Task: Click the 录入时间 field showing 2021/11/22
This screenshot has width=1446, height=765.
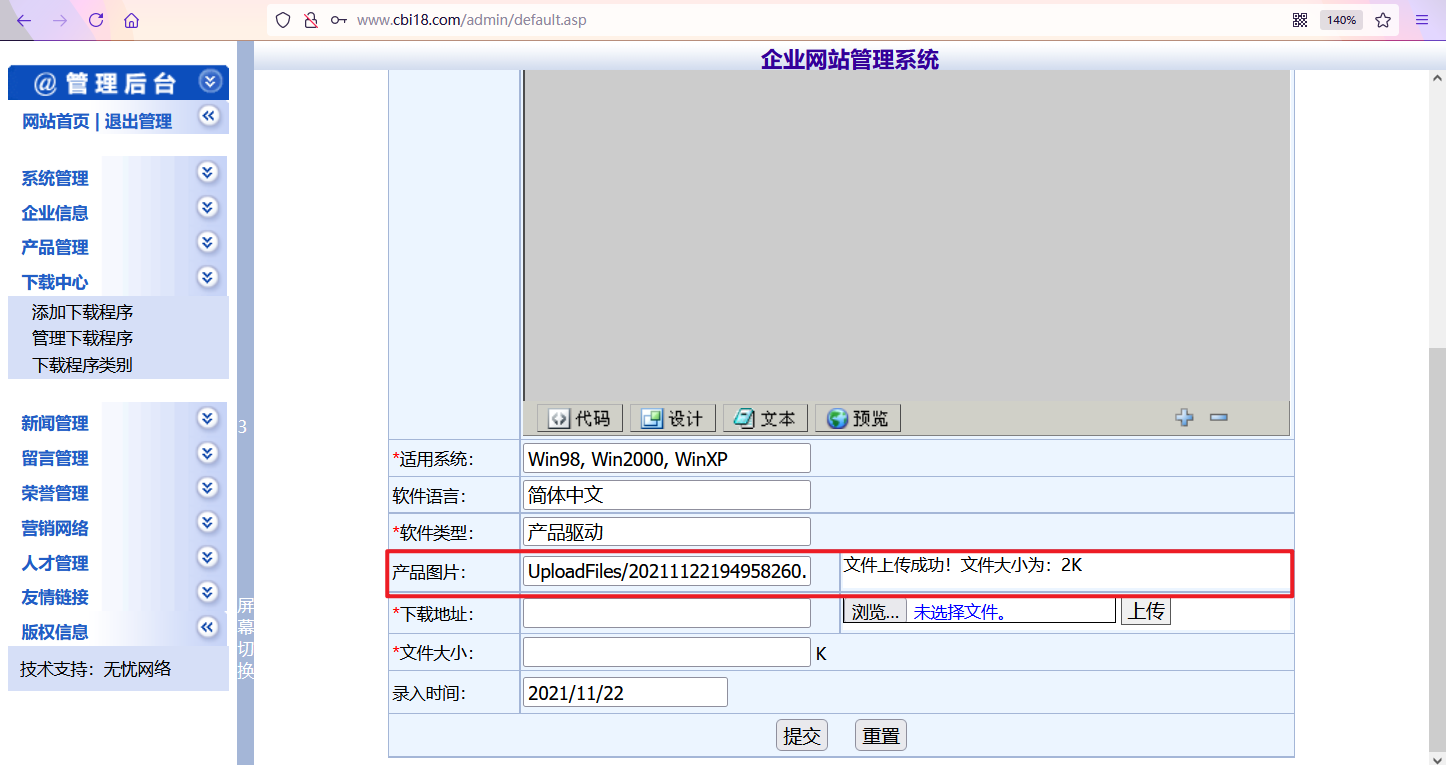Action: click(x=625, y=692)
